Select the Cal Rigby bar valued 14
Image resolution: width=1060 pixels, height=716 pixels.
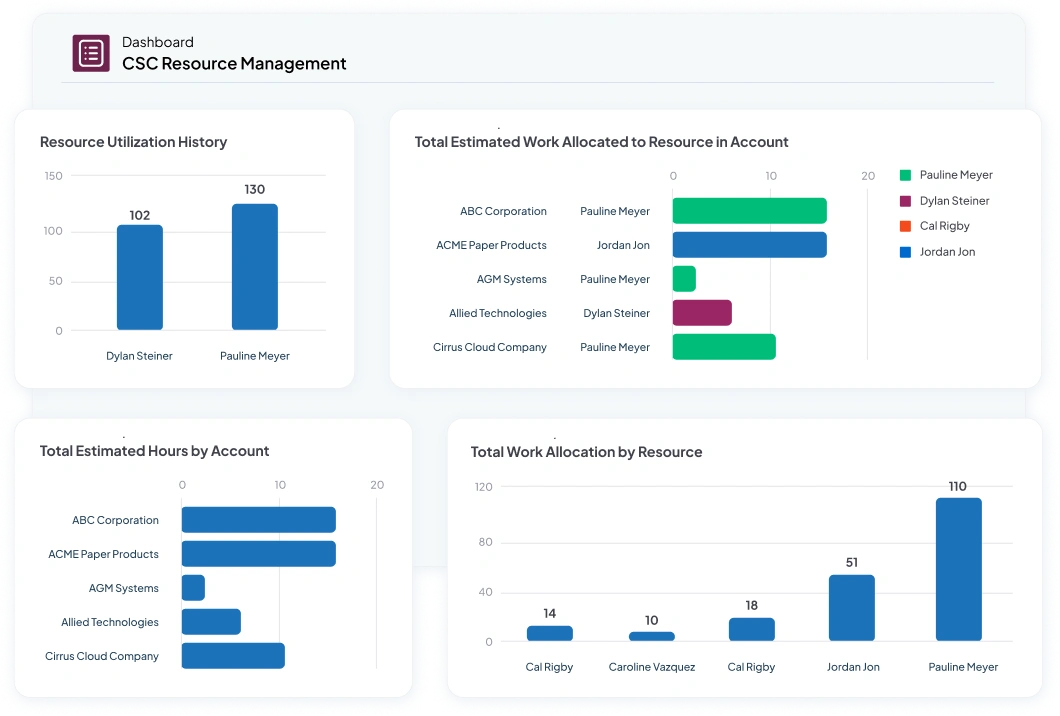[550, 633]
